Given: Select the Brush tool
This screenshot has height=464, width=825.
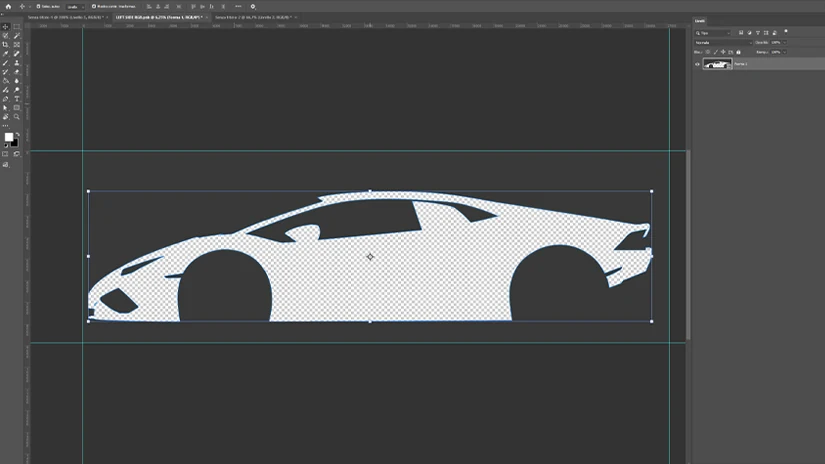Looking at the screenshot, I should point(6,63).
